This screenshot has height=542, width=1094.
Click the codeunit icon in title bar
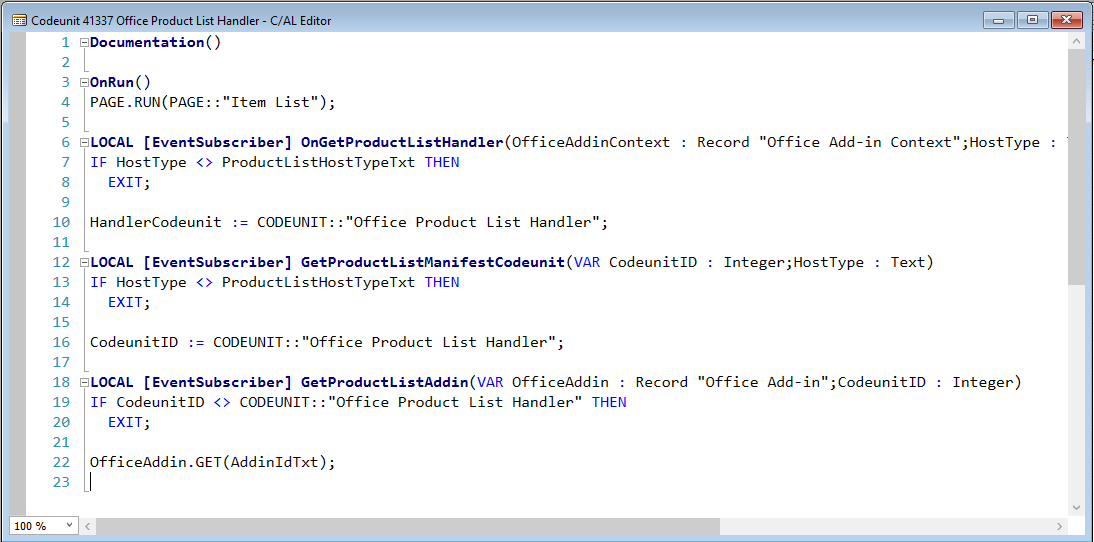[x=19, y=20]
